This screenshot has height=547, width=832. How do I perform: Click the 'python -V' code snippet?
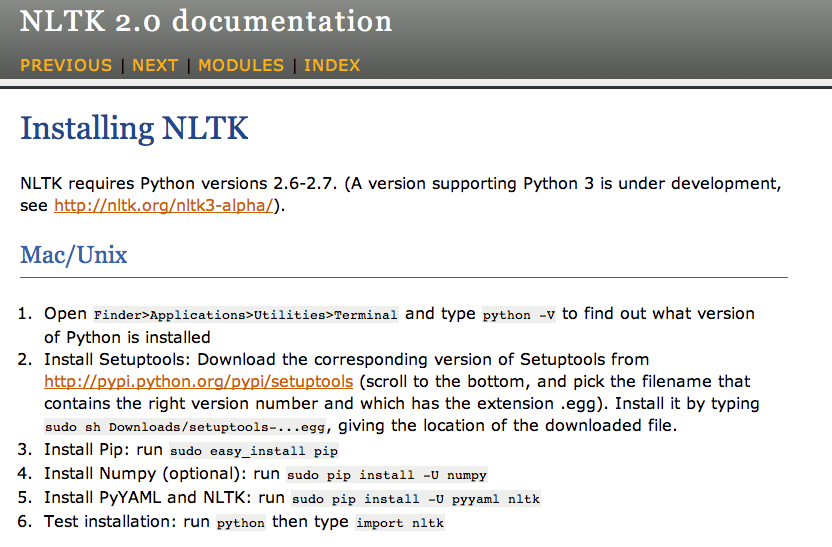pos(519,315)
